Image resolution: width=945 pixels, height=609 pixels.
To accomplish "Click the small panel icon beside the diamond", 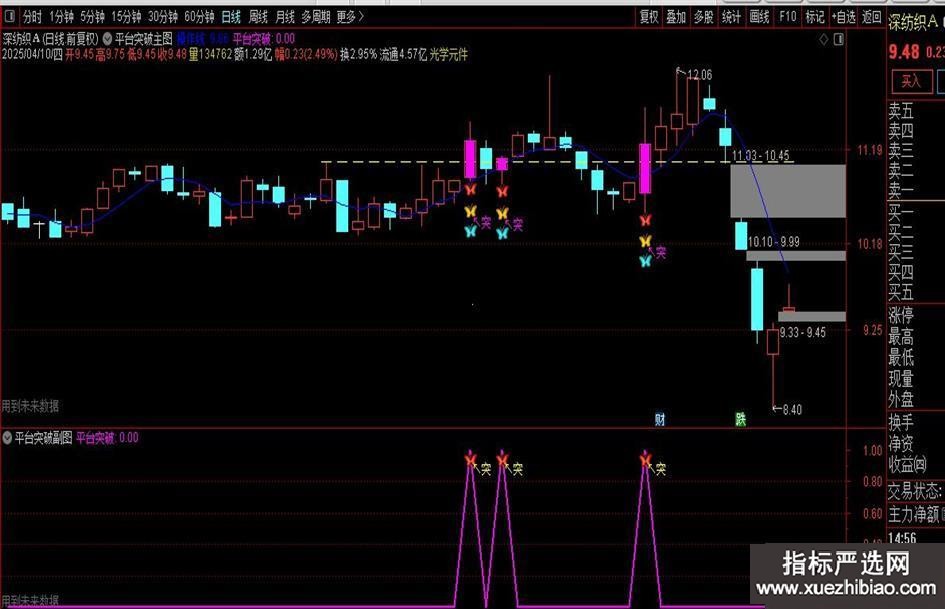I will pyautogui.click(x=838, y=40).
